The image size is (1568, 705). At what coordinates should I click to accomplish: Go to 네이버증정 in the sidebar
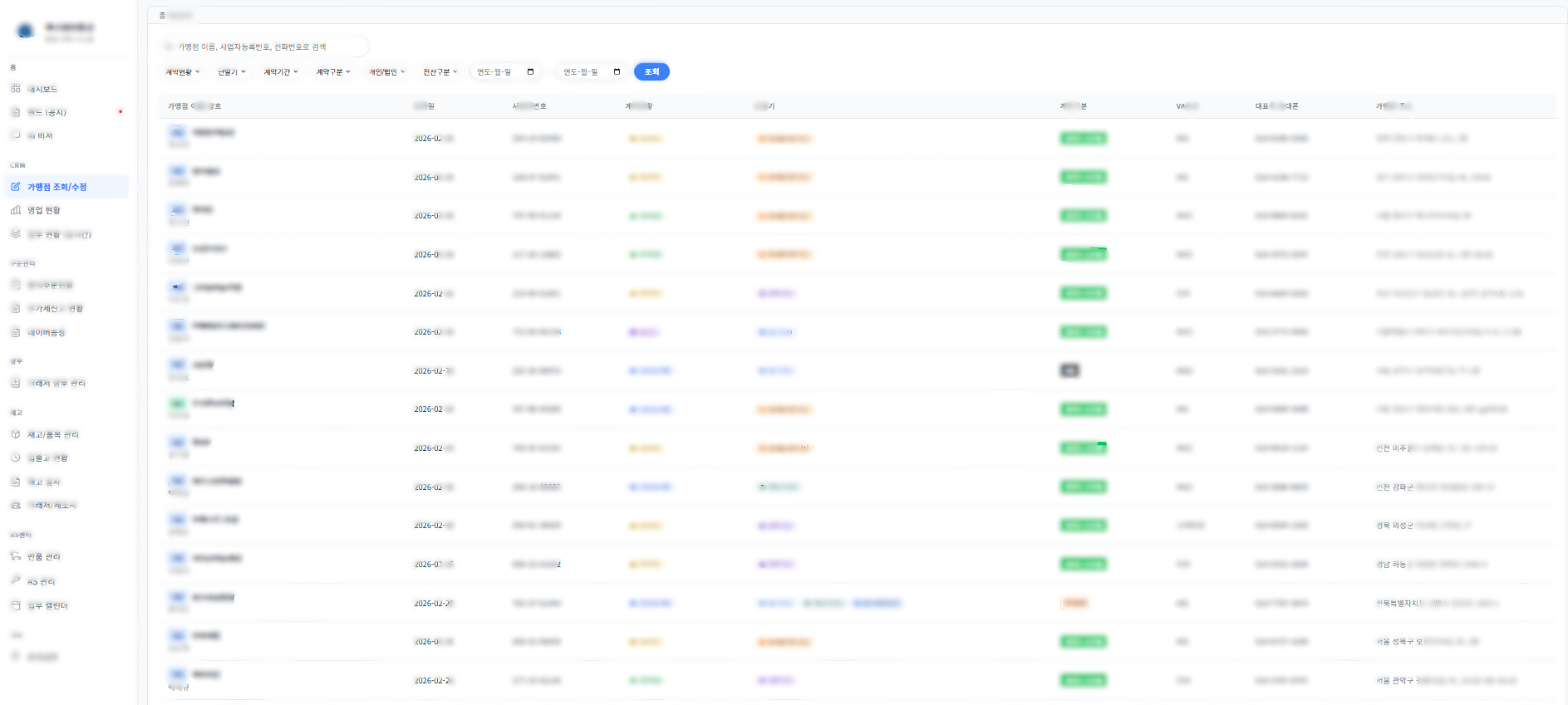(47, 333)
